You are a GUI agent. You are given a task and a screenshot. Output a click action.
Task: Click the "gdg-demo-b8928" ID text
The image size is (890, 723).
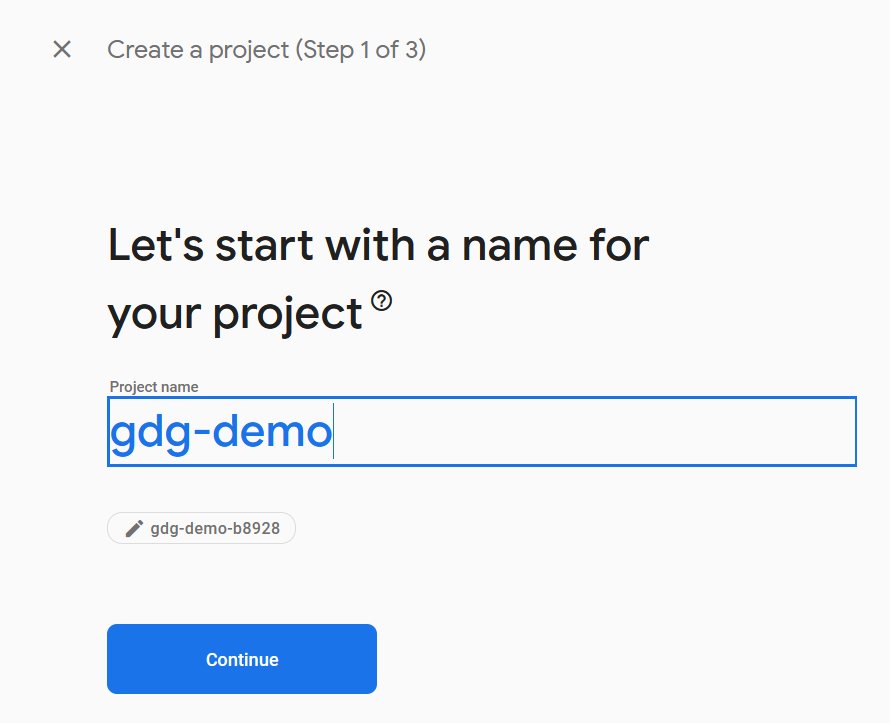click(215, 528)
